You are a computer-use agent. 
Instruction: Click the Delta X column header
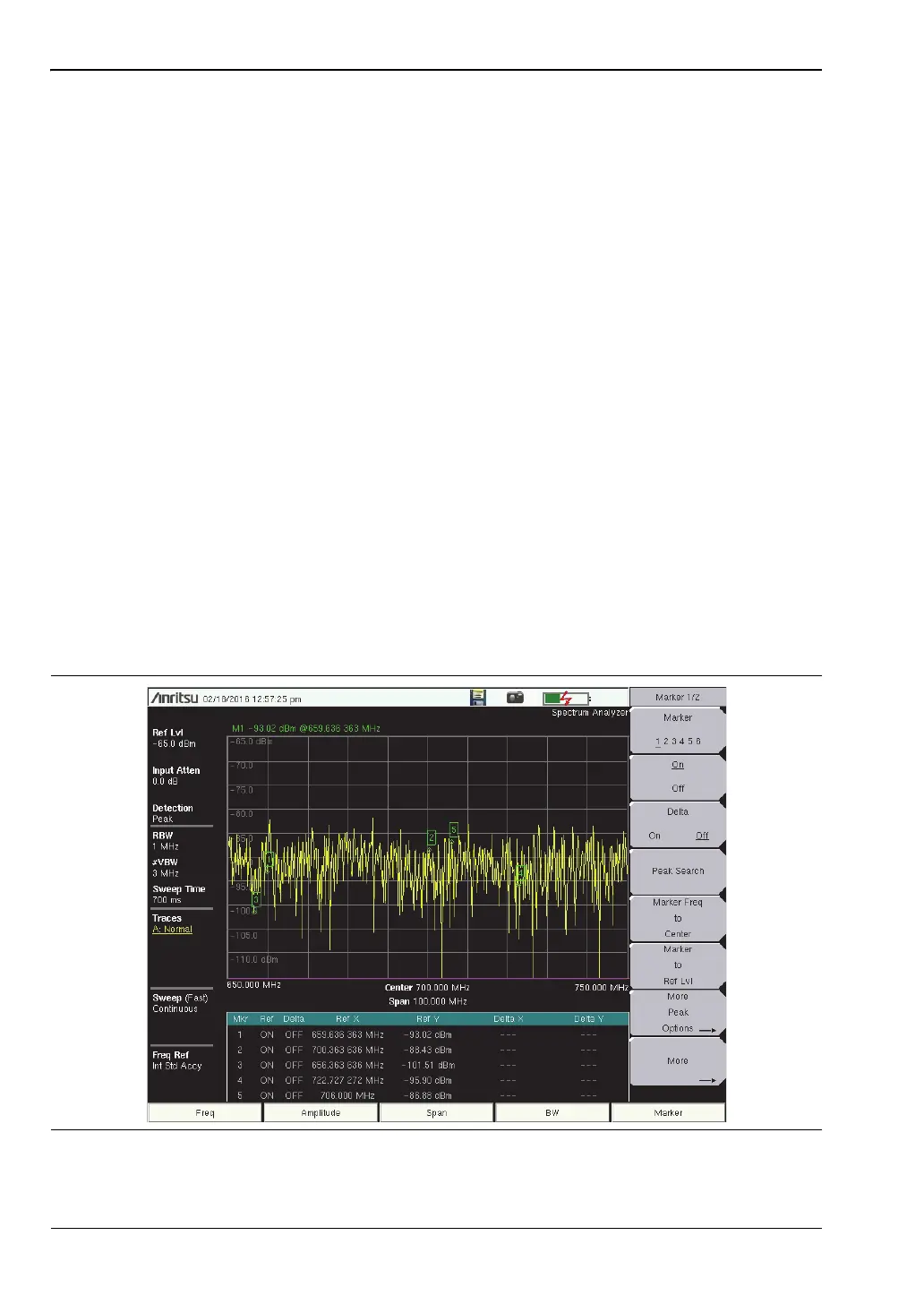click(509, 1019)
